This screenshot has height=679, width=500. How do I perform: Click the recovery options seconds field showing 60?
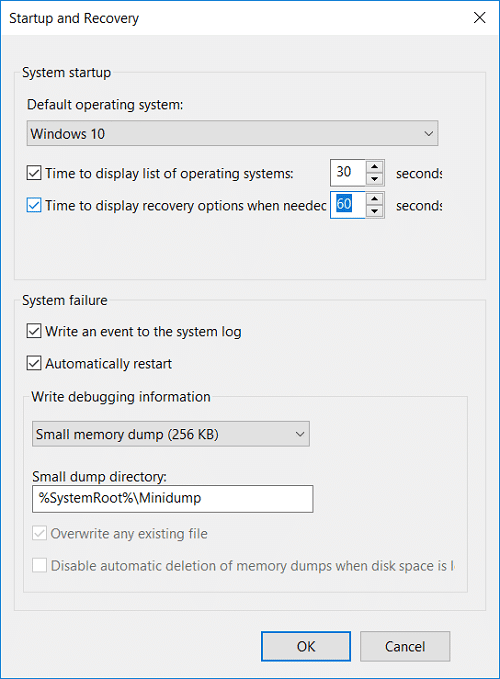pyautogui.click(x=348, y=204)
